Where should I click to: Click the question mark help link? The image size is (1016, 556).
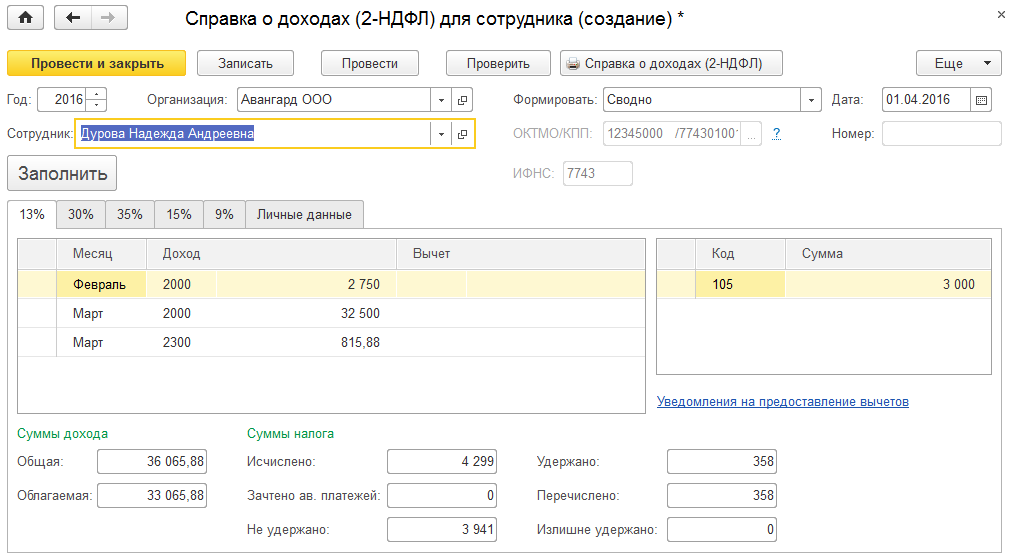coord(776,134)
